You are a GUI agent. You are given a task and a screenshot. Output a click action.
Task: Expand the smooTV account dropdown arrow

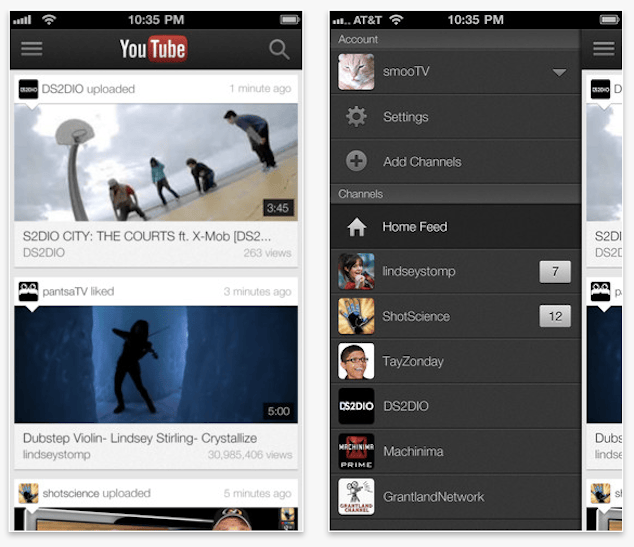tap(560, 72)
